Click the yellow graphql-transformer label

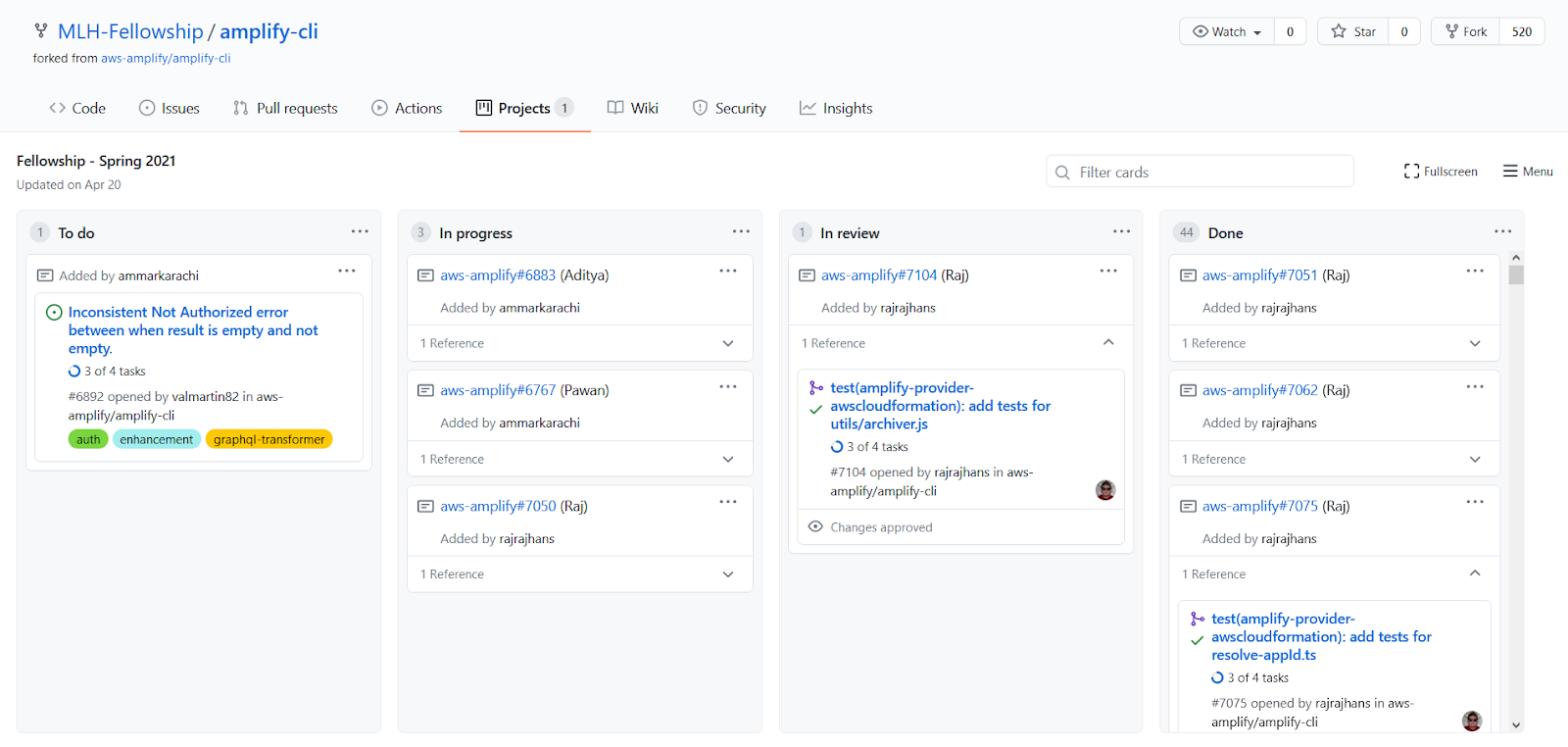(269, 439)
